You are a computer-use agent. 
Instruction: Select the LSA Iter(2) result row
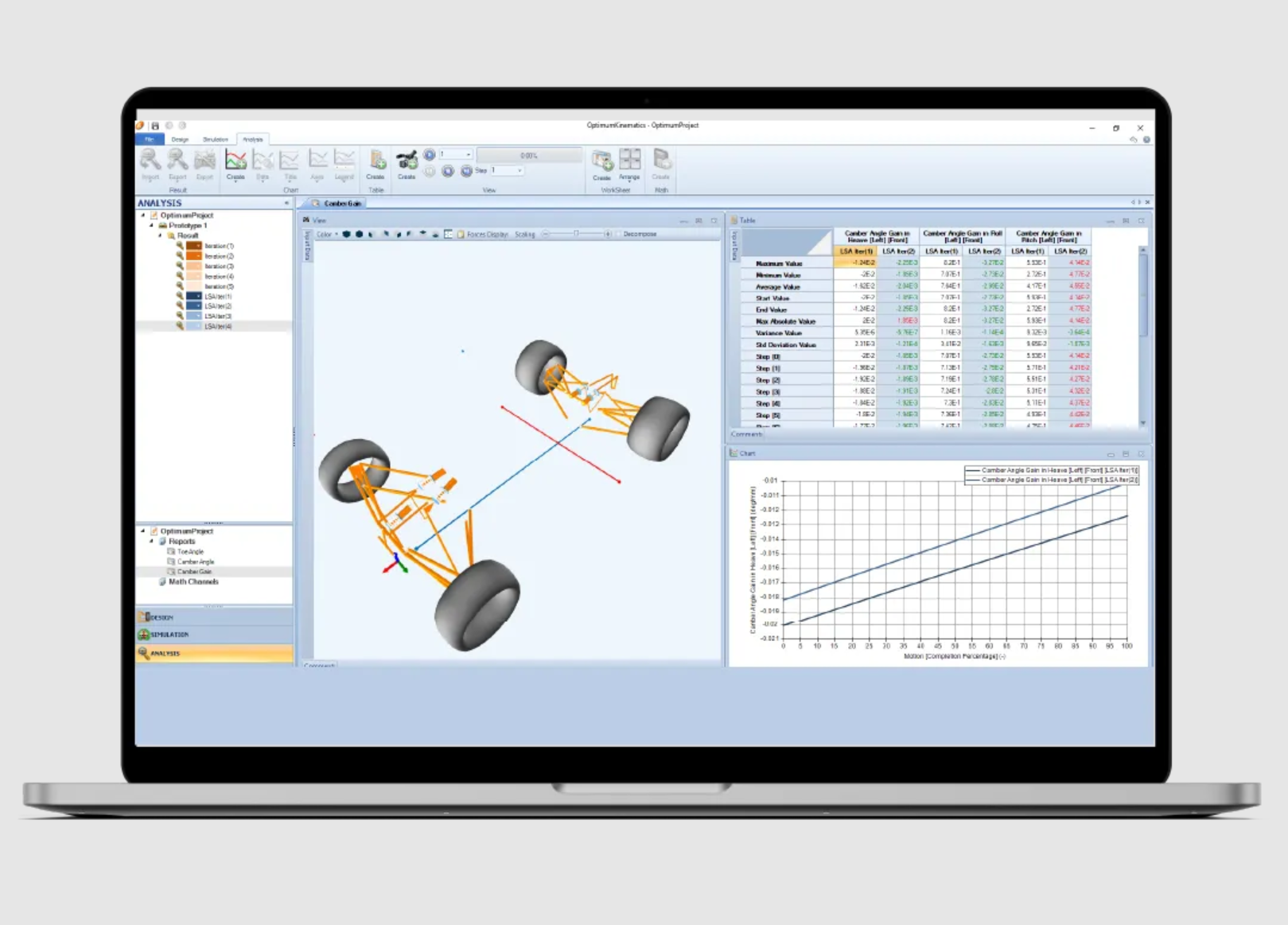click(x=218, y=306)
